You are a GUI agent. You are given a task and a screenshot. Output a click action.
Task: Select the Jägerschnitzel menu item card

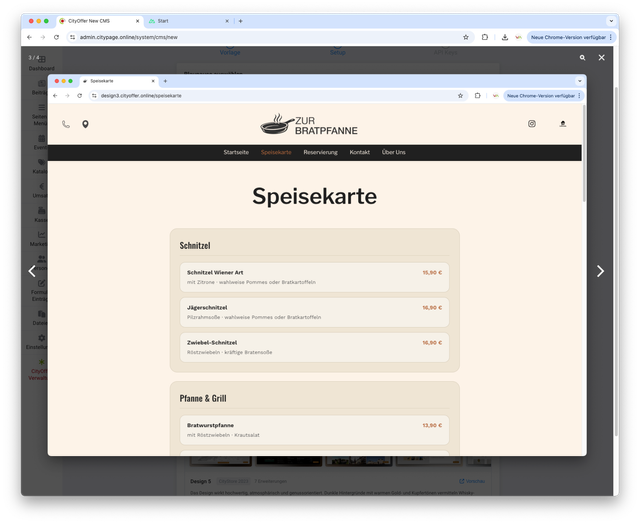(x=314, y=312)
